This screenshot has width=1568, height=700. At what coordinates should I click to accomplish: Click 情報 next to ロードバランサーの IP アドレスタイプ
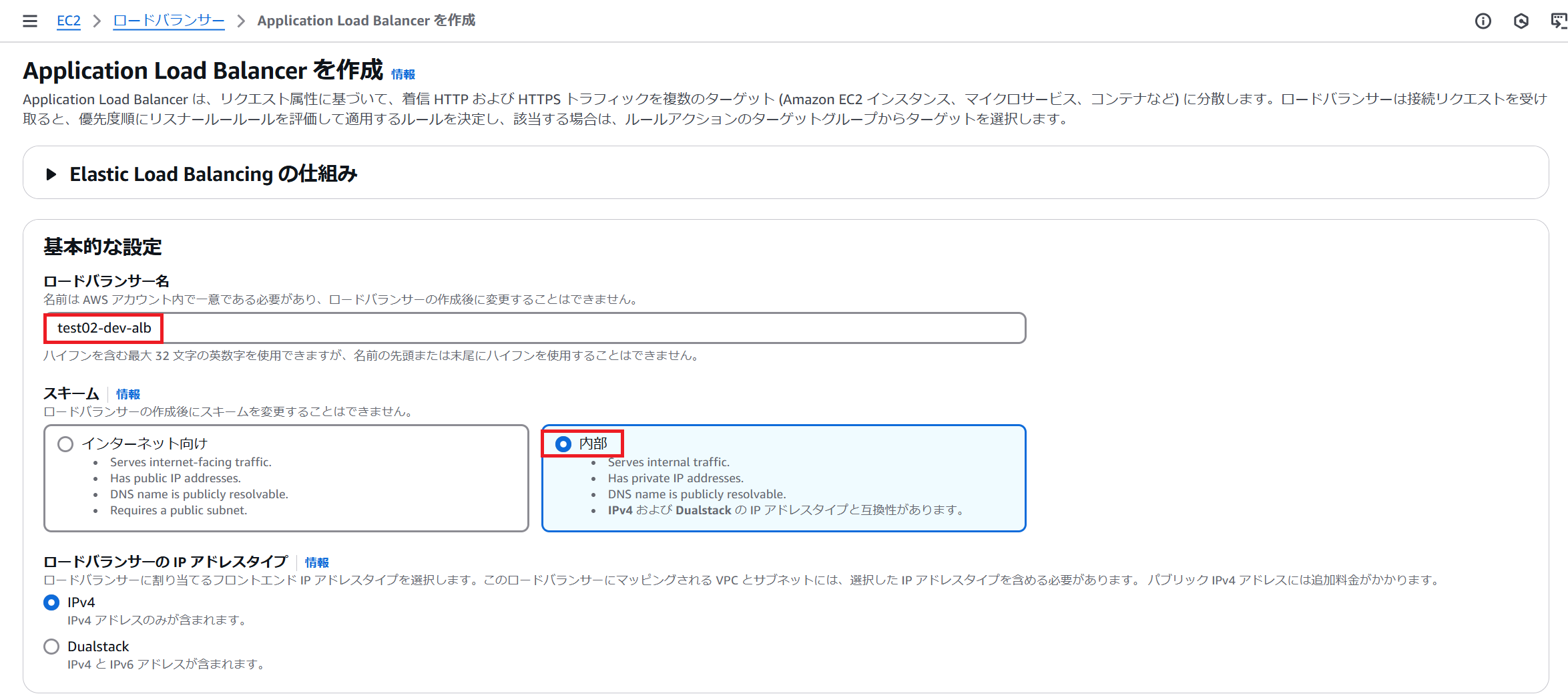point(316,562)
